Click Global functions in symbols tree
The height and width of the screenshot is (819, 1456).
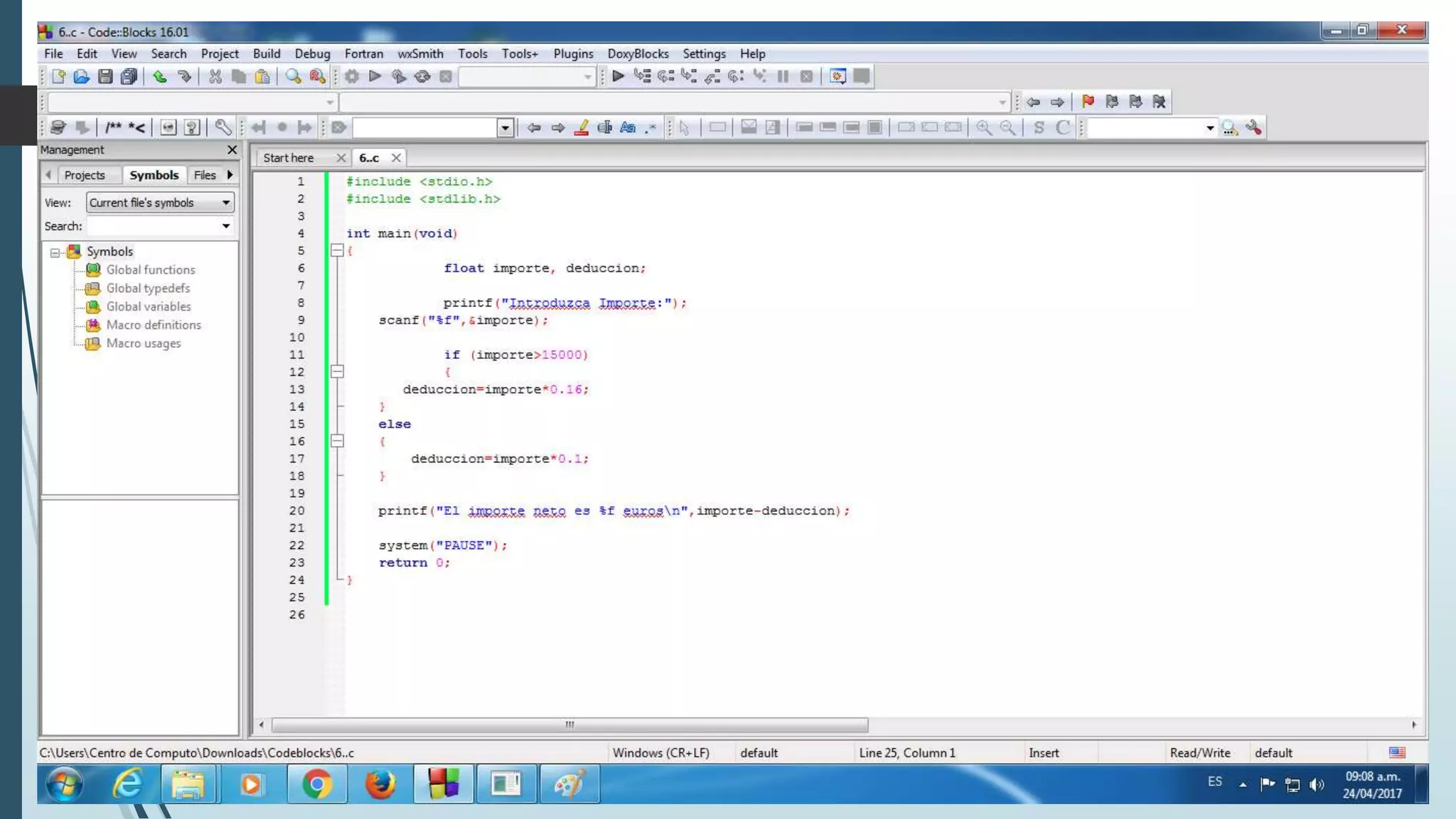coord(150,269)
